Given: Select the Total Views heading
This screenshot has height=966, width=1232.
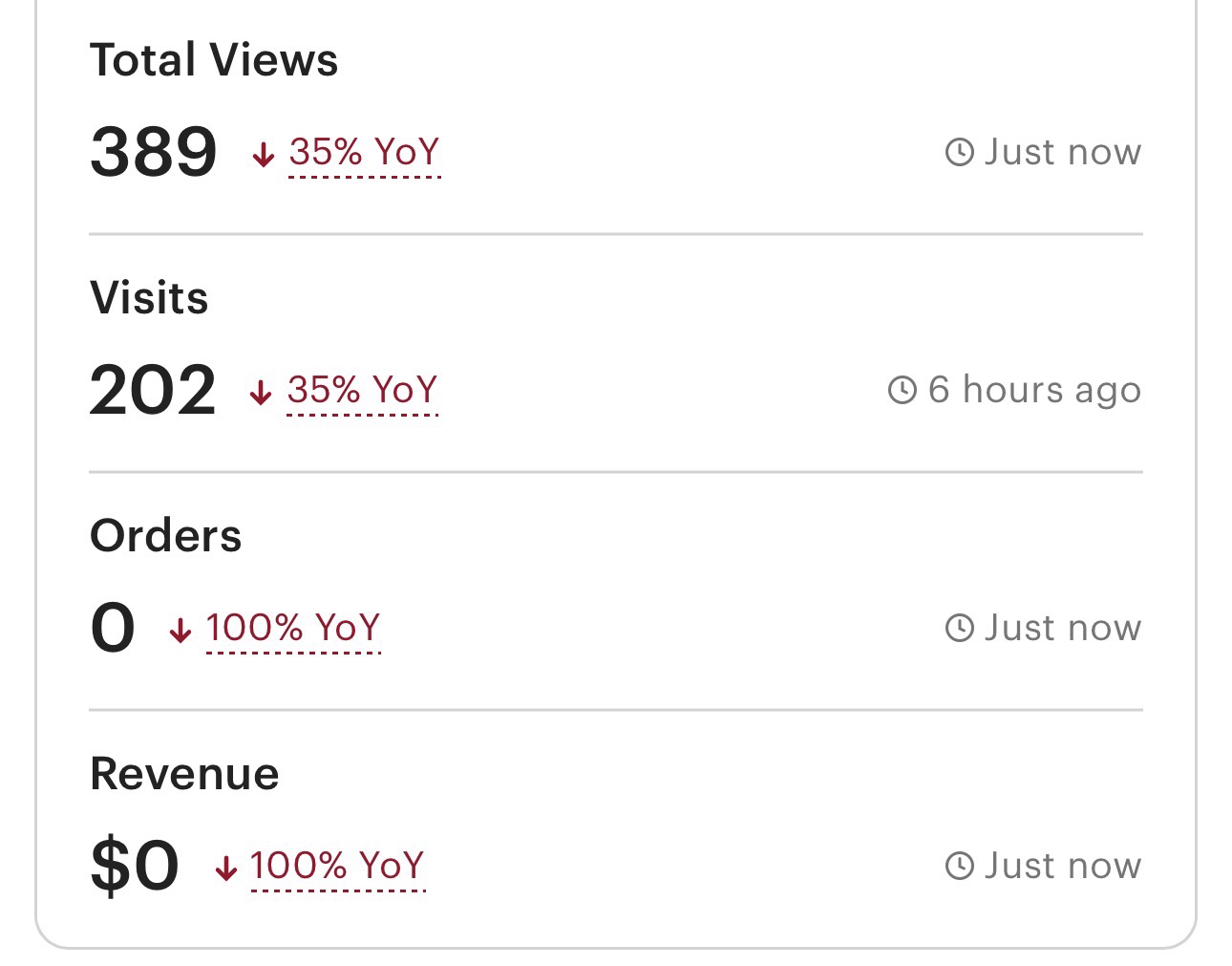Looking at the screenshot, I should coord(214,59).
